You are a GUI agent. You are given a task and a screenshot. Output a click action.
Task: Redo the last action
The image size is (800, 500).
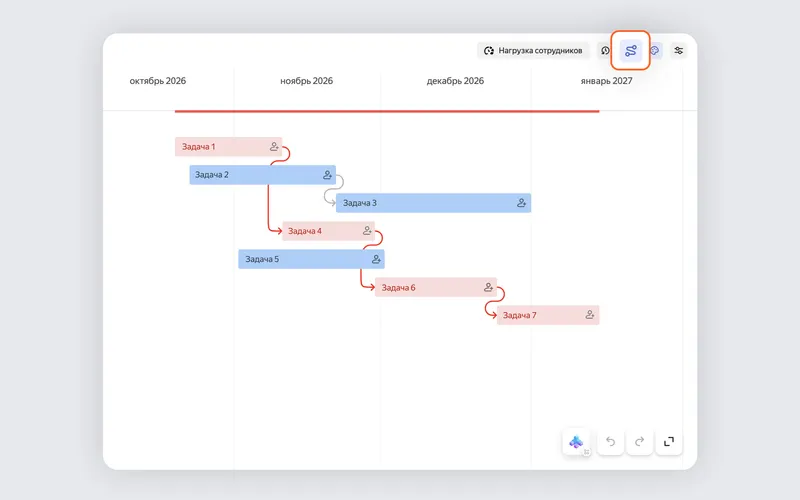640,441
